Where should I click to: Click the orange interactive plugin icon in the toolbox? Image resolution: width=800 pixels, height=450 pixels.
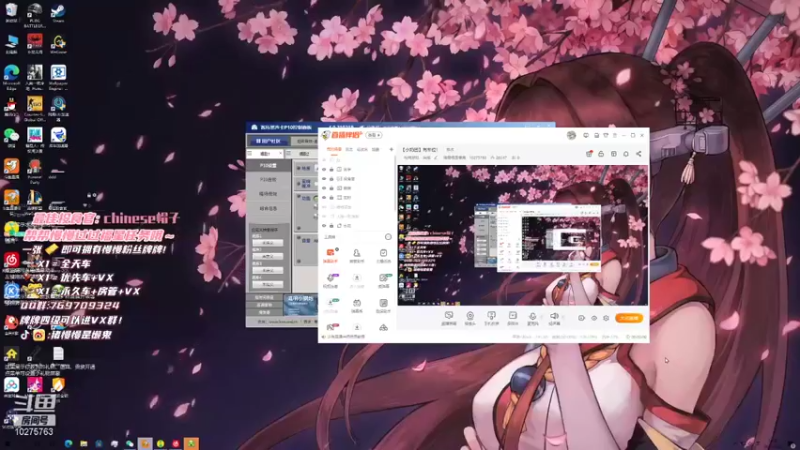click(x=330, y=255)
